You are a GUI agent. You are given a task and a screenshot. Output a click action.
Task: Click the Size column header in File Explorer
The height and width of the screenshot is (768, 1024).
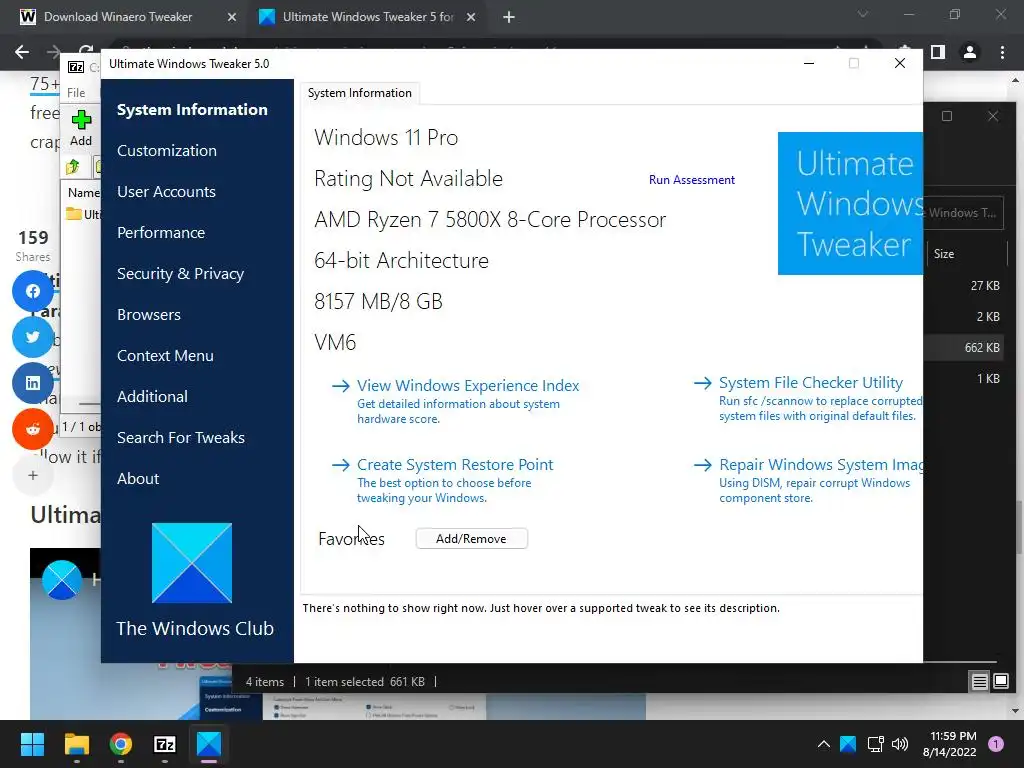tap(967, 254)
